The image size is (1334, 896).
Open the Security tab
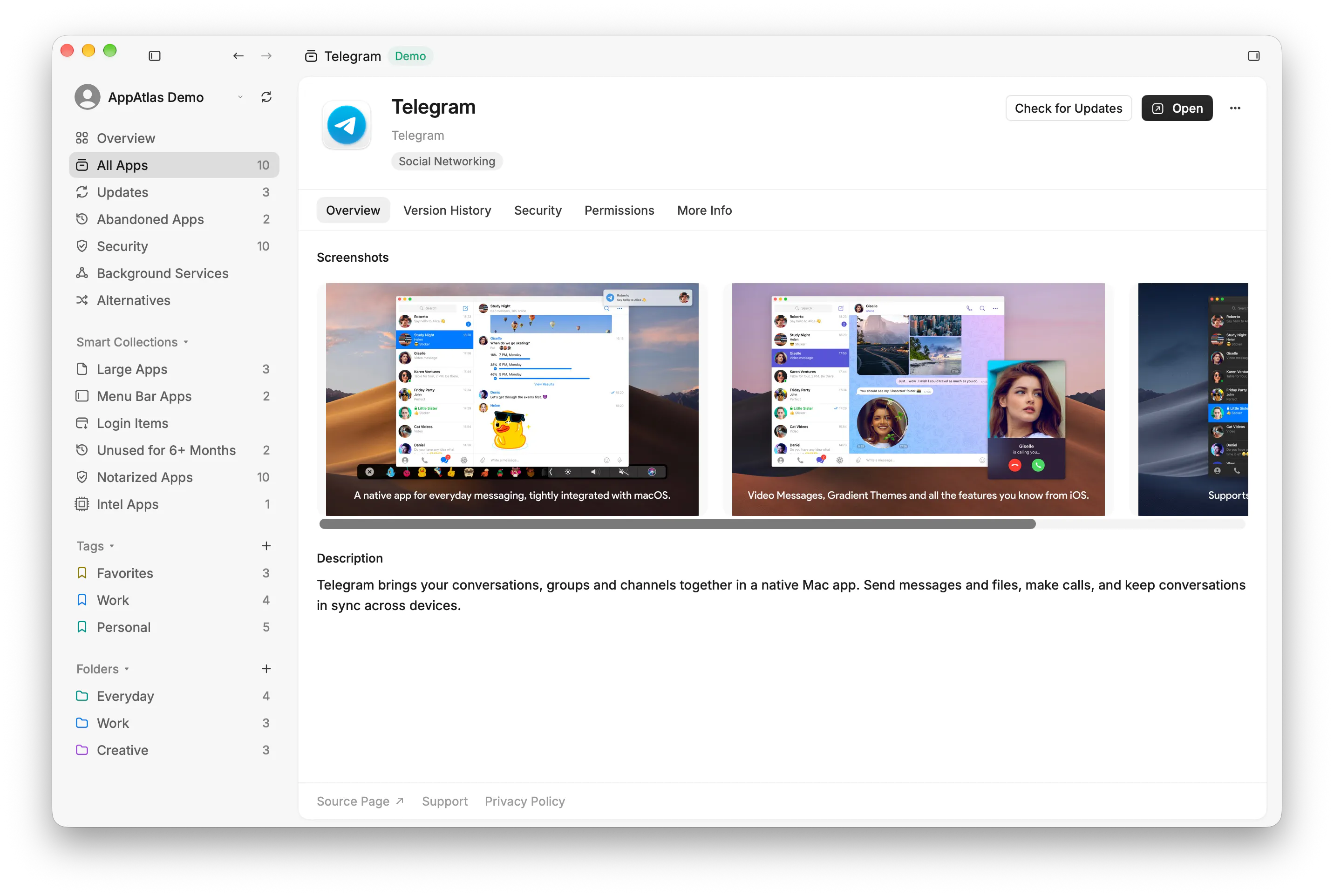[x=537, y=210]
